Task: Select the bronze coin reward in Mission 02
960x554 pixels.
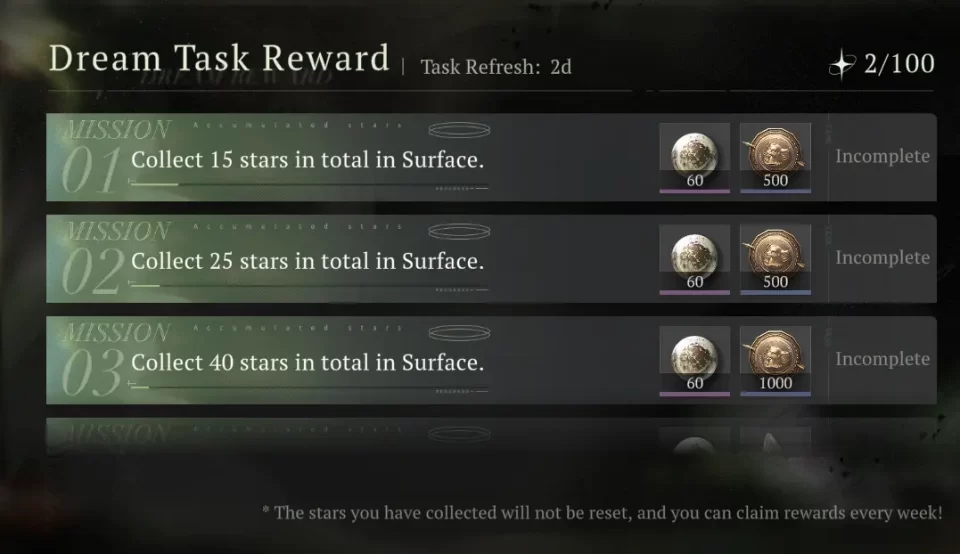Action: pos(775,258)
